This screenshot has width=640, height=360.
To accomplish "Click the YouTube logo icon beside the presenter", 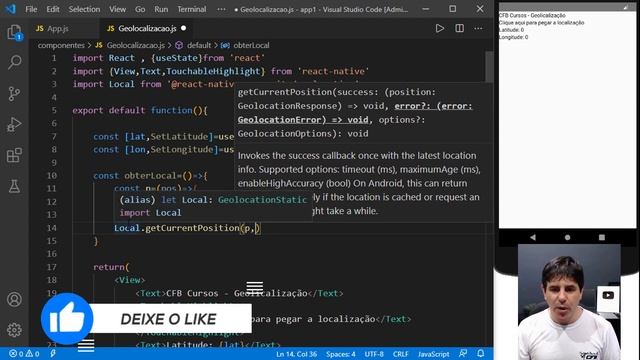I will coord(608,295).
